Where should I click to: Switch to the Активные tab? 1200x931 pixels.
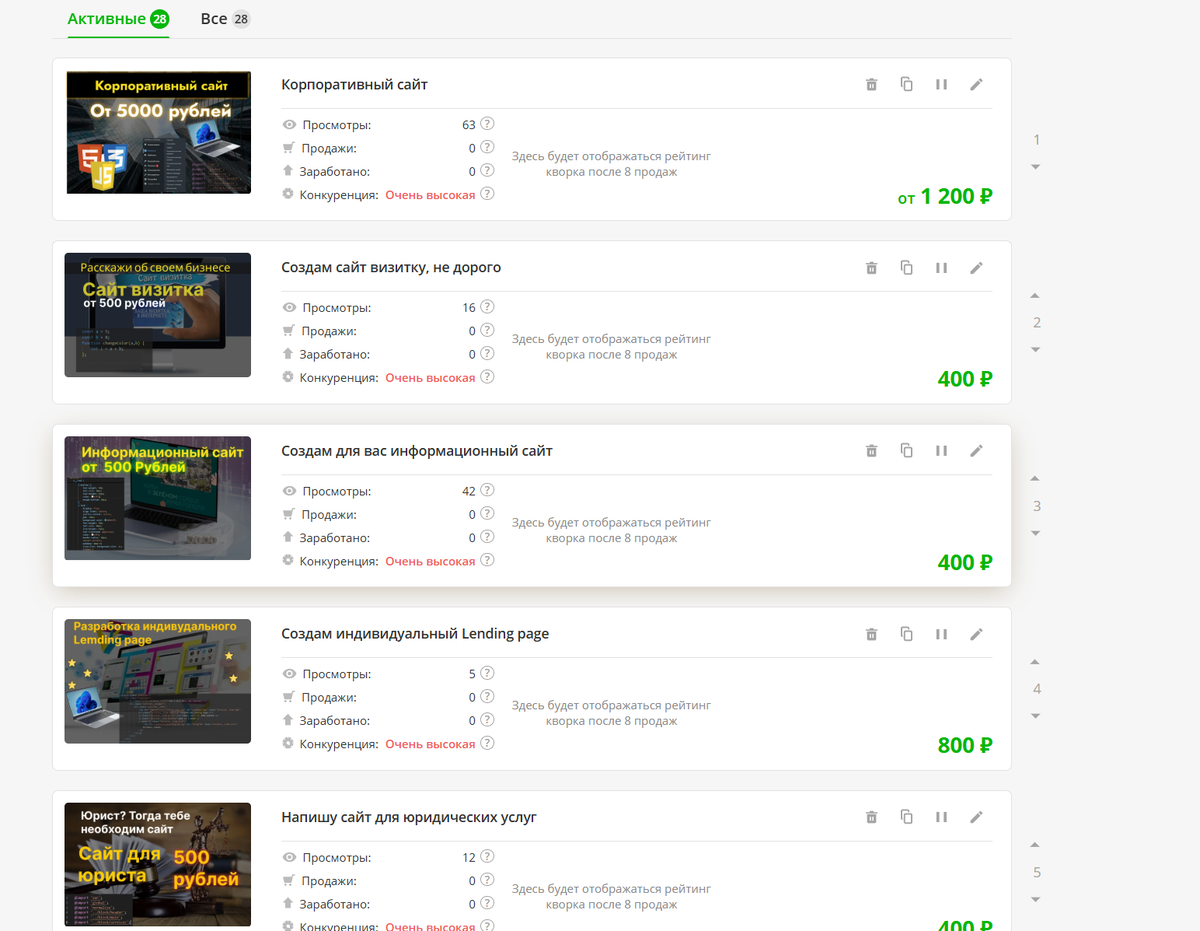pyautogui.click(x=118, y=19)
